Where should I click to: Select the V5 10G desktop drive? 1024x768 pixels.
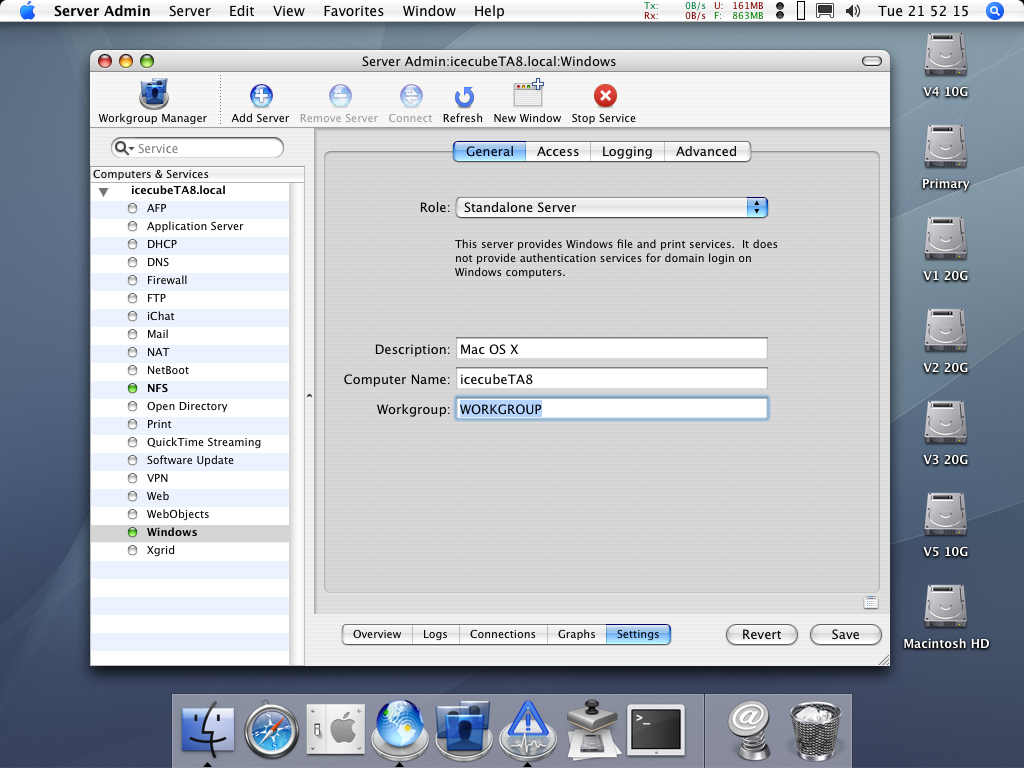945,516
